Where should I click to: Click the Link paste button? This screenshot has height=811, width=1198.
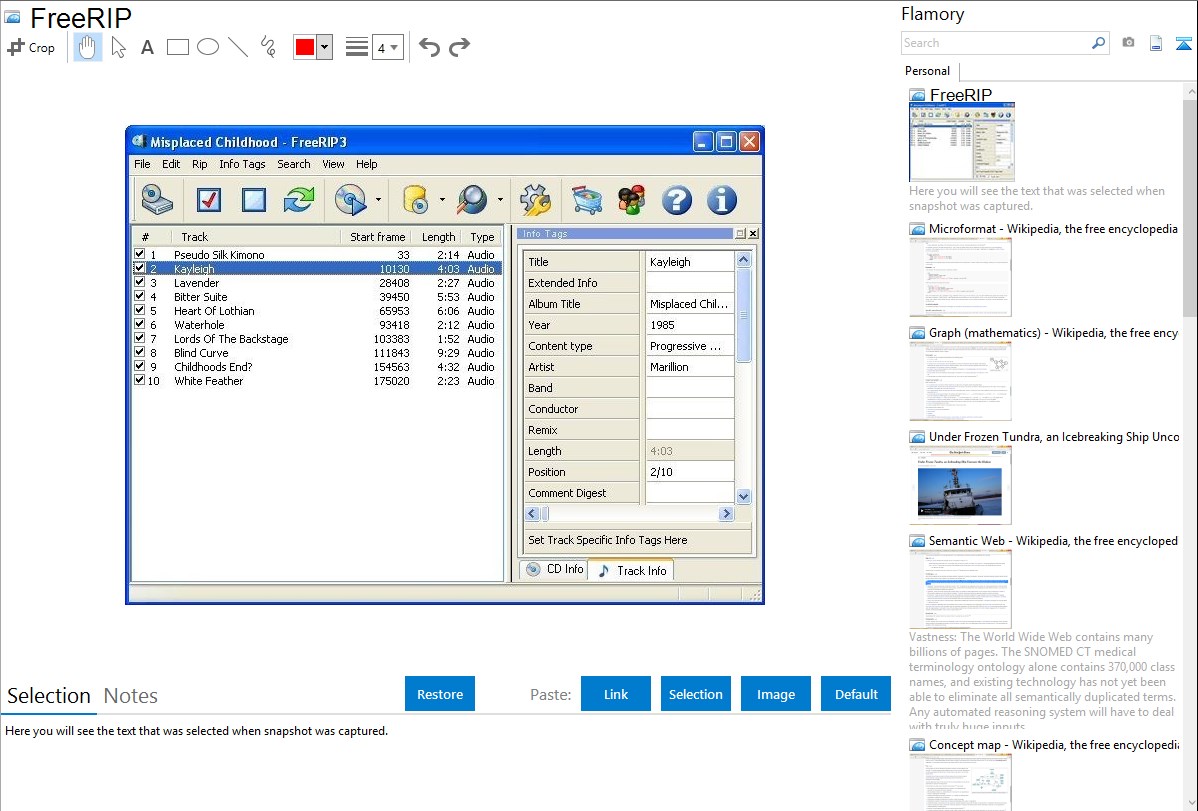(x=616, y=694)
